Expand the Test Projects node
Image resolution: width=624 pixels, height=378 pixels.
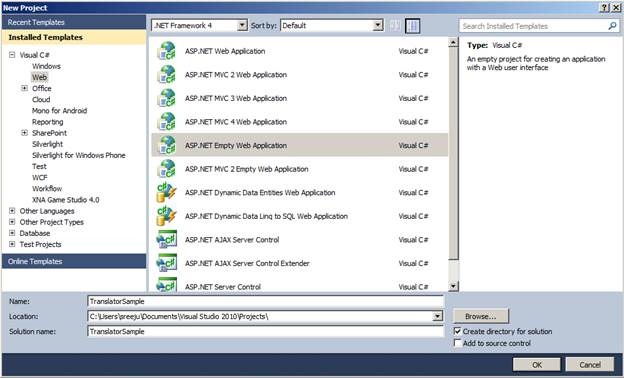(12, 244)
